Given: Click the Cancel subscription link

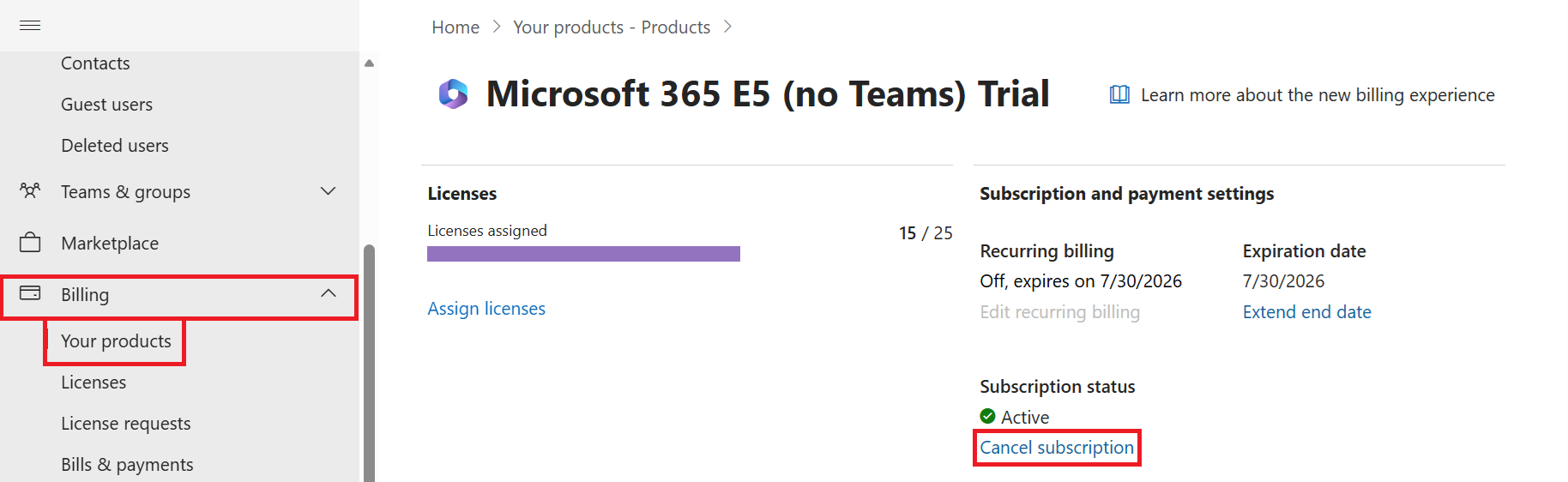Looking at the screenshot, I should pos(1057,448).
